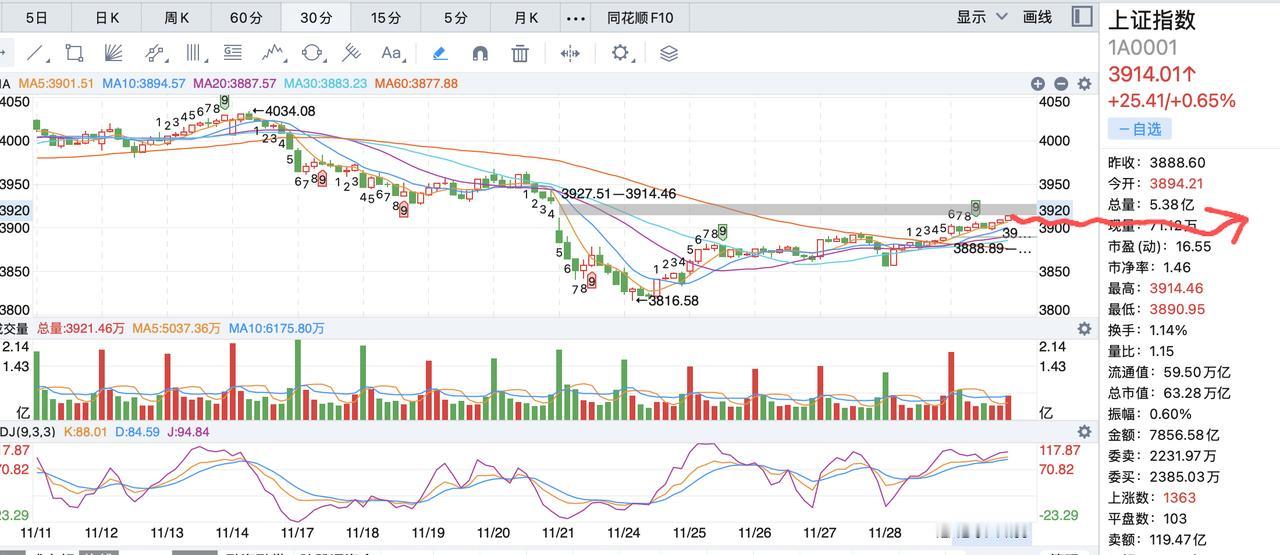Image resolution: width=1280 pixels, height=555 pixels.
Task: Zoom out with the minus icon above chart
Action: pyautogui.click(x=1061, y=84)
